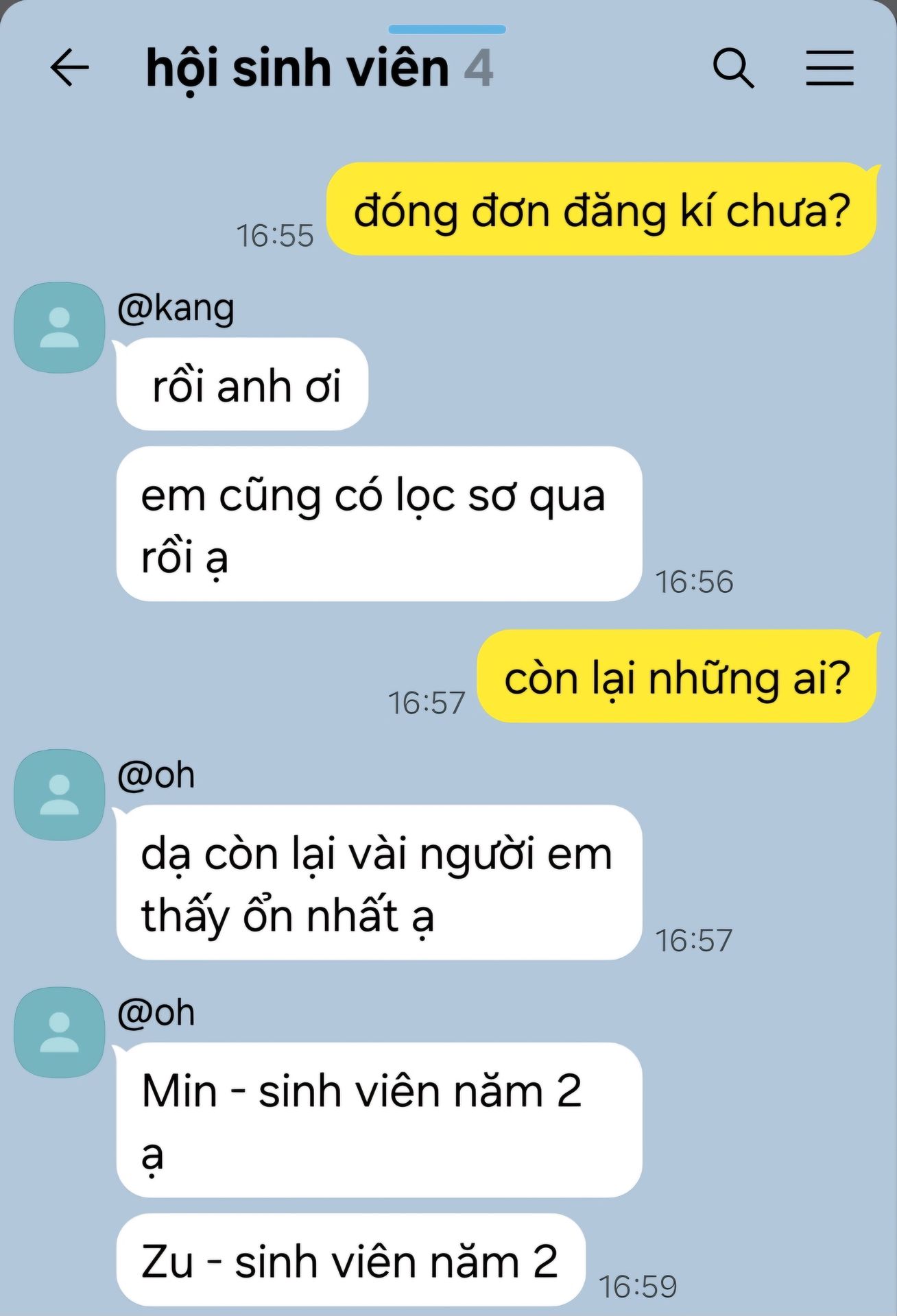Tap @oh's avatar beside 'Min' message
Screen dimensions: 897x1316
(x=60, y=1032)
